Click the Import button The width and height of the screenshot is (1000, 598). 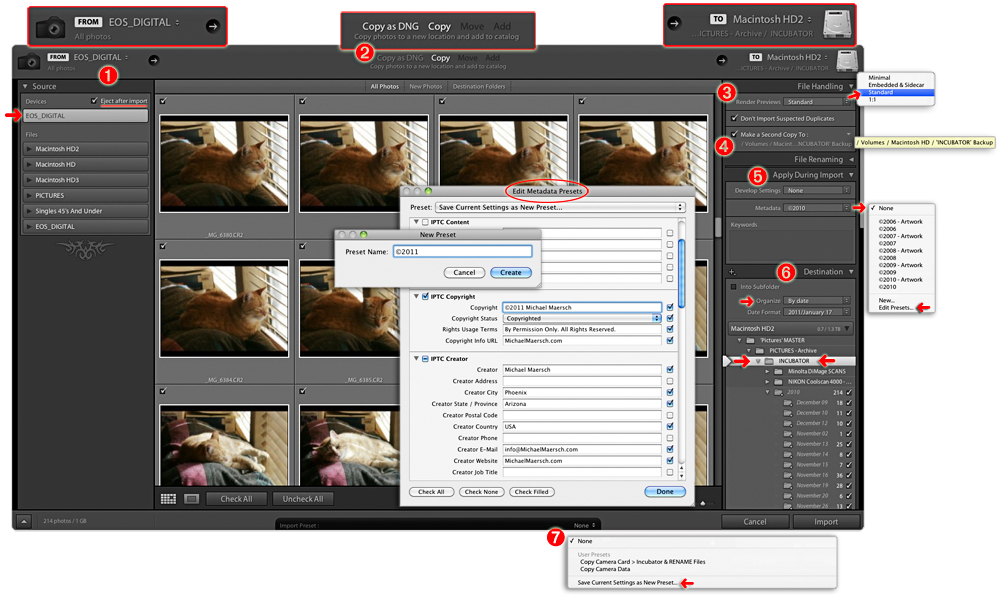826,521
